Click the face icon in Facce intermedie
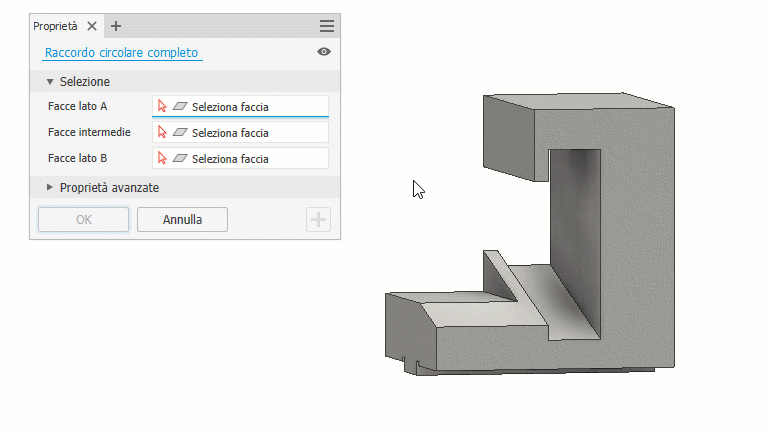 tap(180, 132)
